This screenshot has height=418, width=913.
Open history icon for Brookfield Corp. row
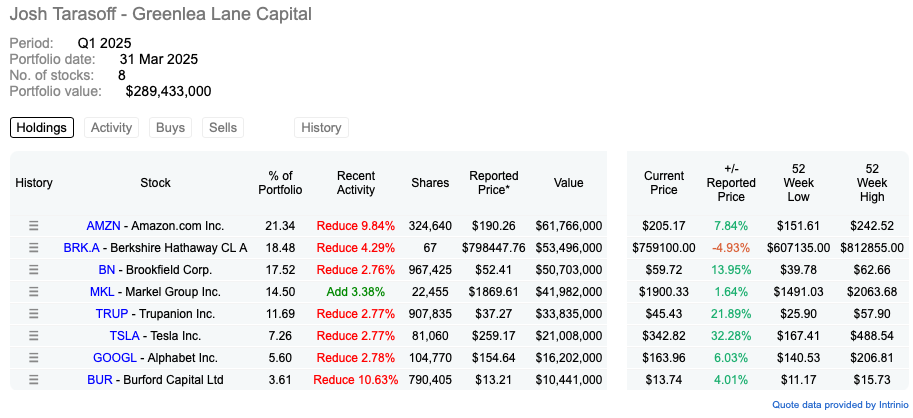pos(34,270)
